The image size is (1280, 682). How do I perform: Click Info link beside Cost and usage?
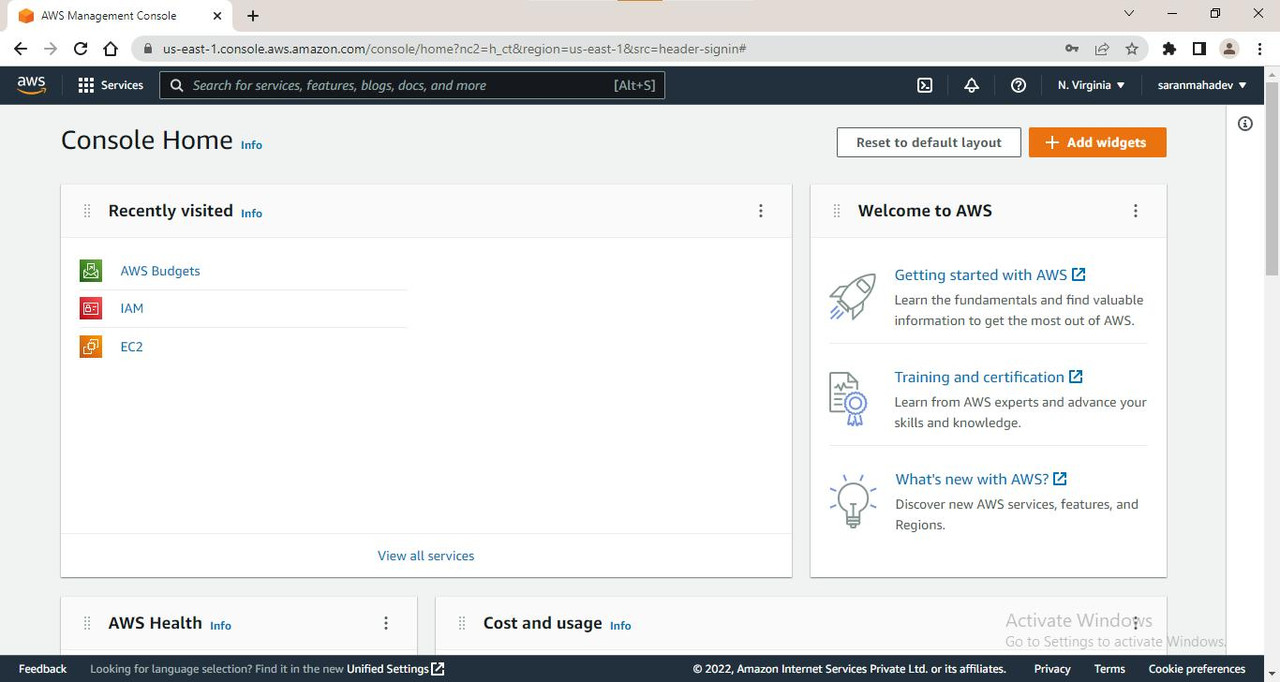620,626
